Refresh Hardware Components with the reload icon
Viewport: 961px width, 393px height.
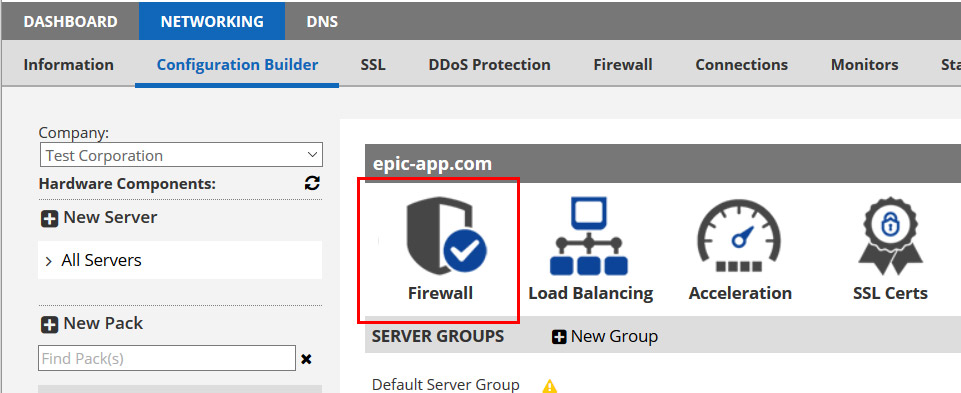point(312,183)
